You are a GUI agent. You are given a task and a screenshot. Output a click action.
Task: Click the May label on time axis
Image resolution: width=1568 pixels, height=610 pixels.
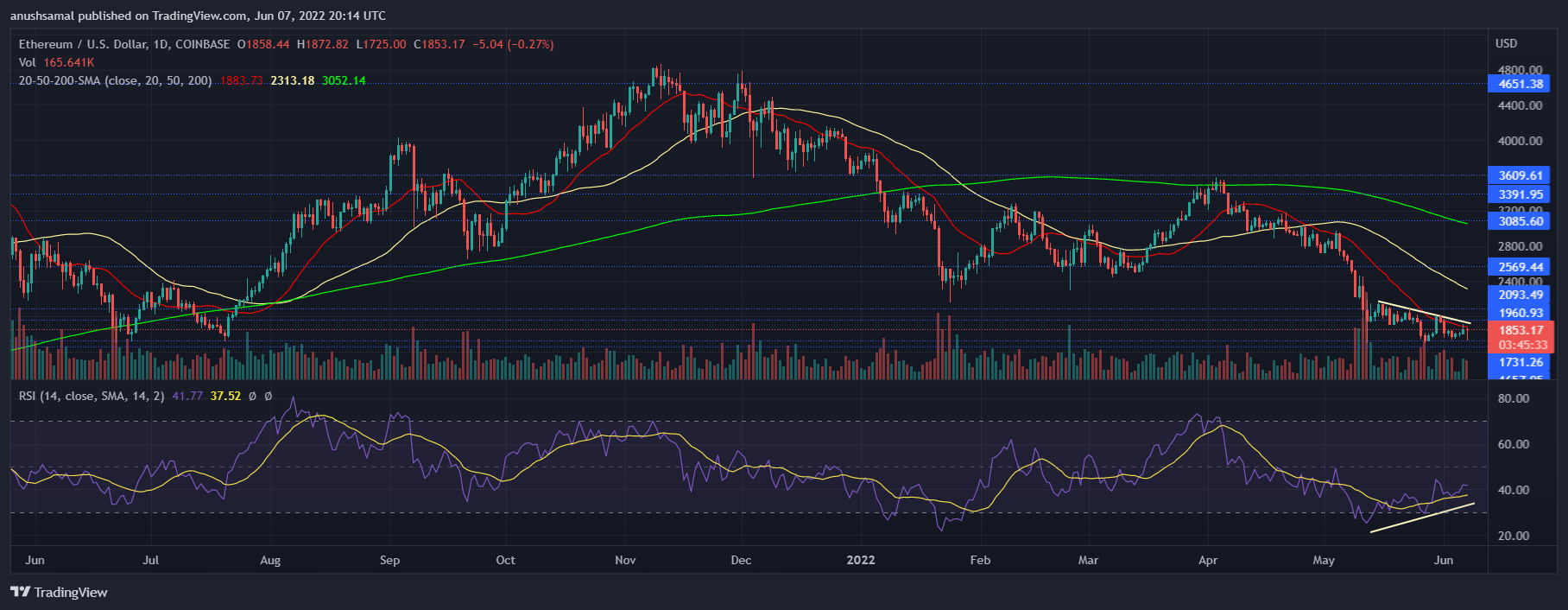click(1324, 560)
